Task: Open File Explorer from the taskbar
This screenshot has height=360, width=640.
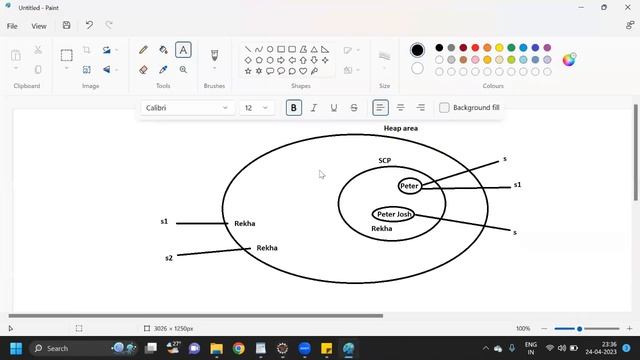Action: pos(216,349)
